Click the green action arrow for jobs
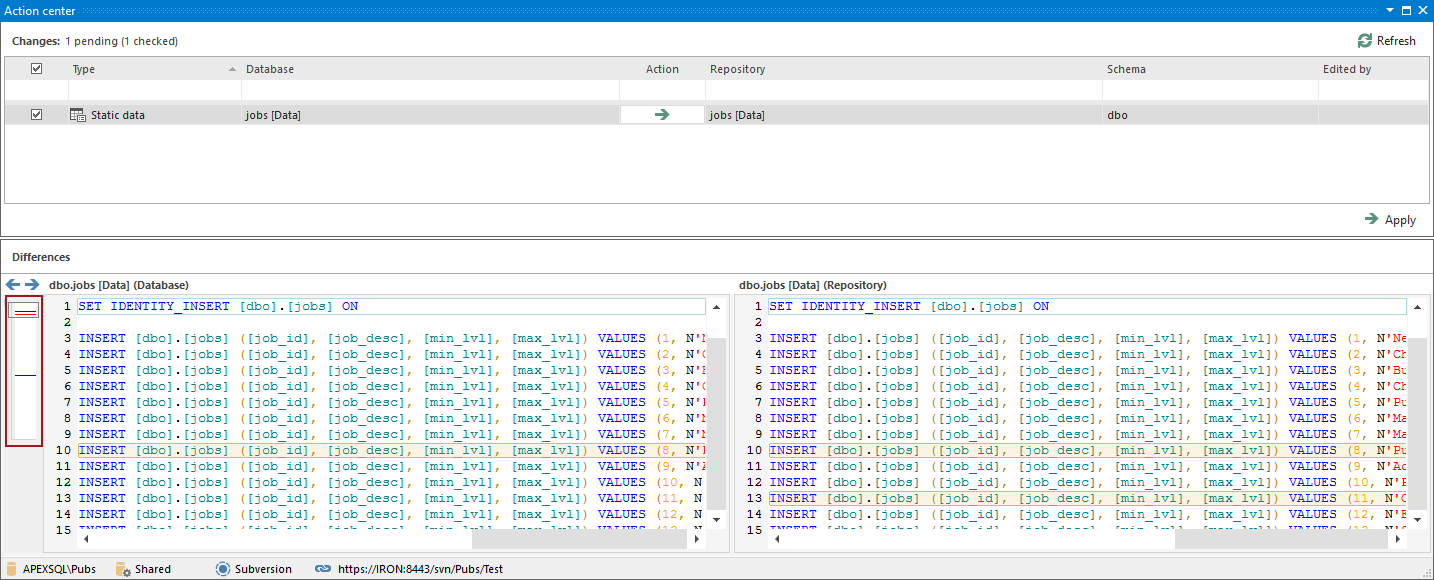 [x=661, y=115]
